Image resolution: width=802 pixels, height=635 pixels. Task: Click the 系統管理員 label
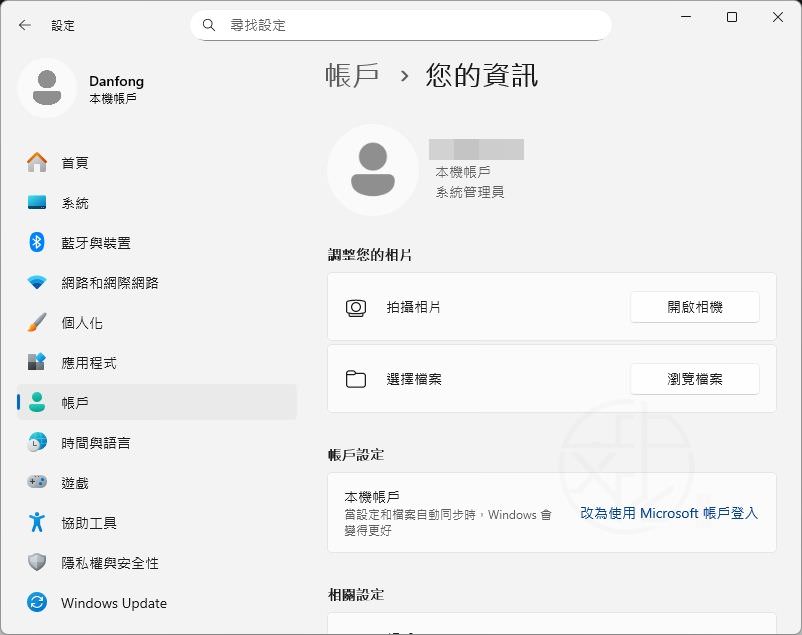(470, 192)
